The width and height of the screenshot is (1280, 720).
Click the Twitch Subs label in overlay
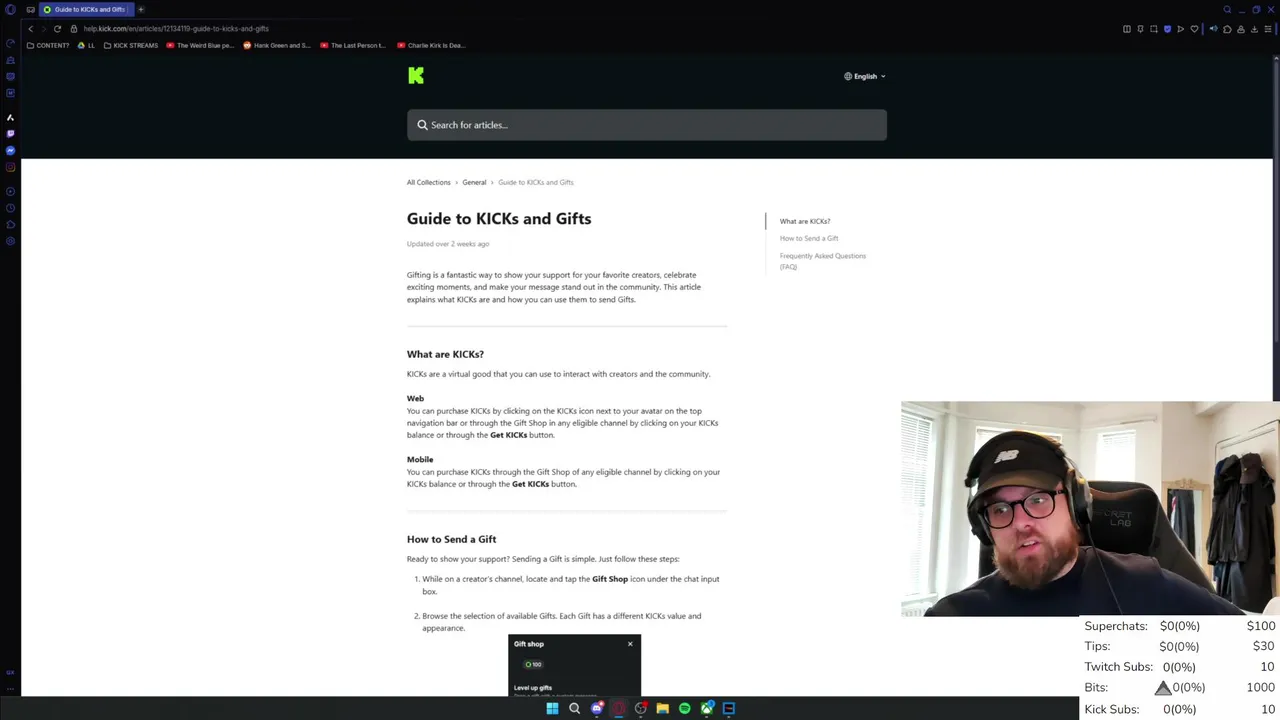pos(1119,667)
